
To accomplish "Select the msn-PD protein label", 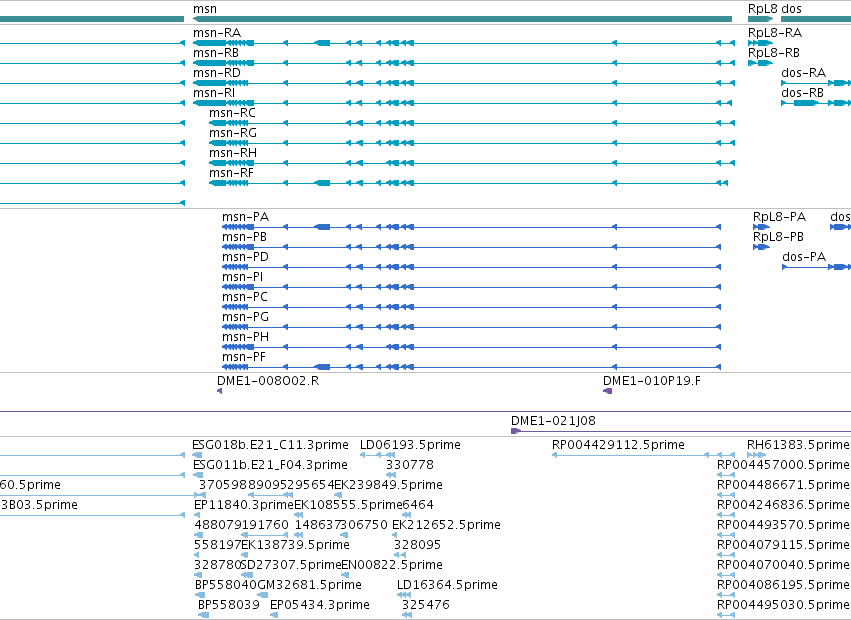I will click(x=245, y=257).
